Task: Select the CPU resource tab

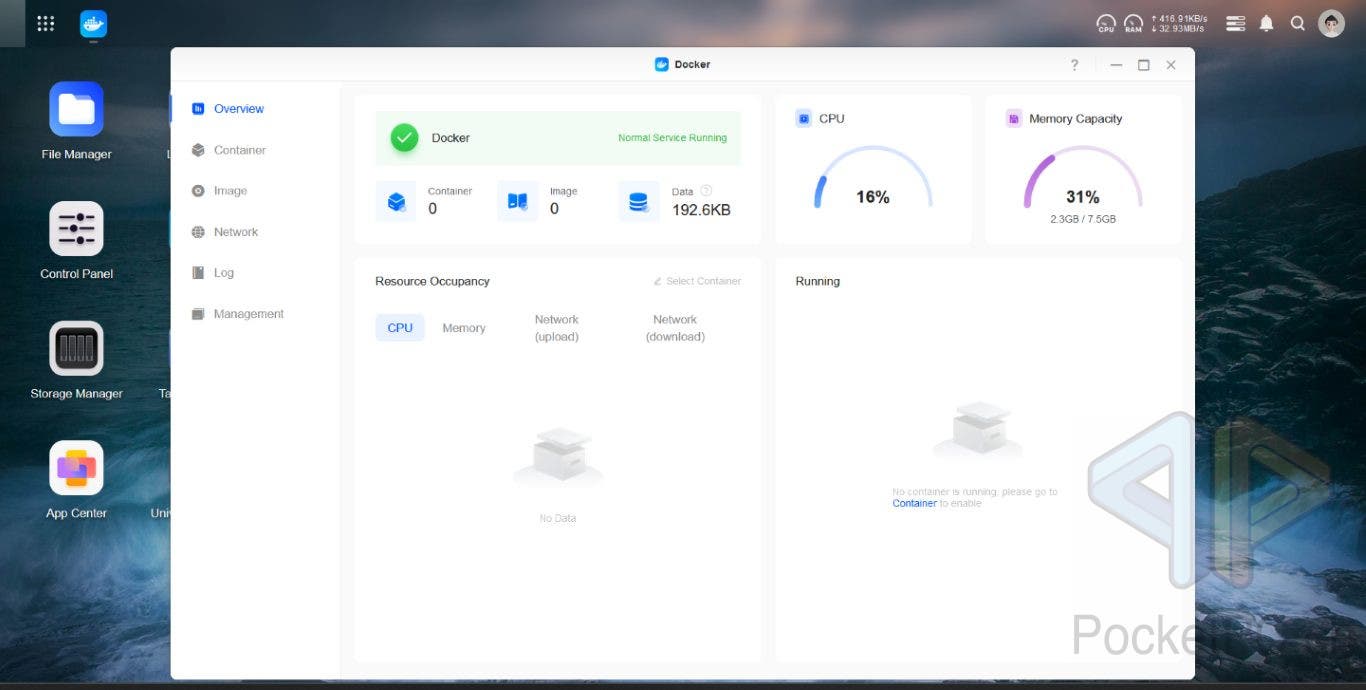Action: (400, 328)
